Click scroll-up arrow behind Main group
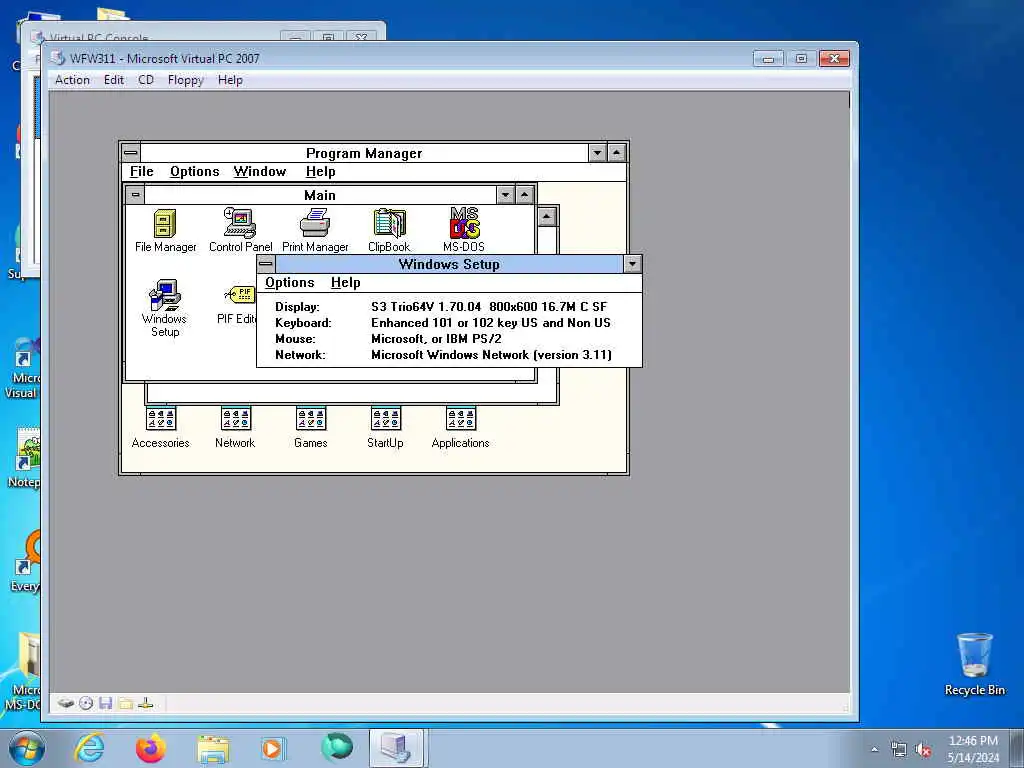Screen dimensions: 1024x768 pos(547,216)
